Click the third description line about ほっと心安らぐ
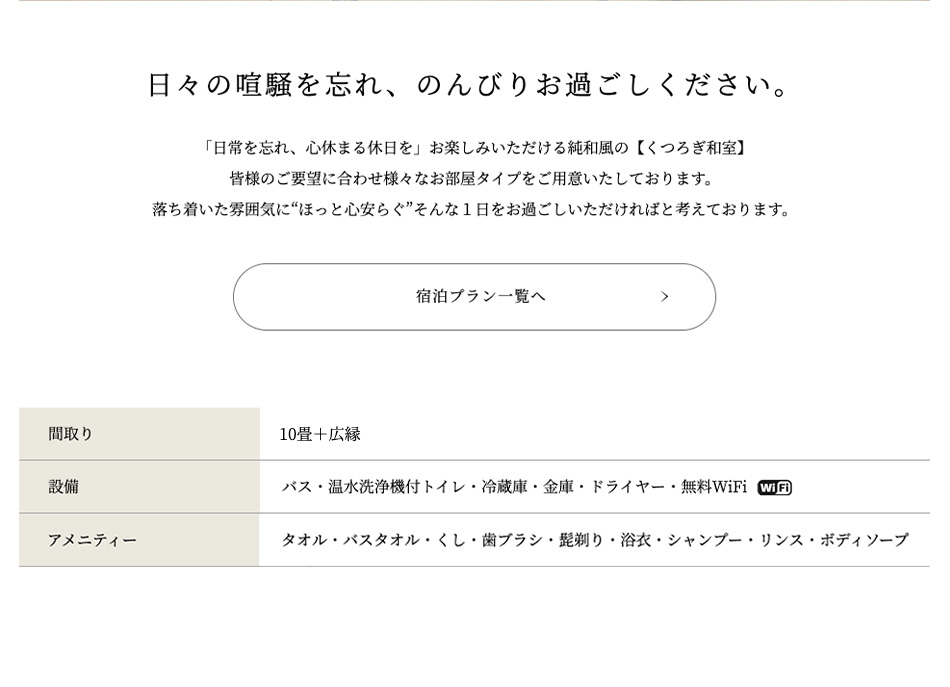Viewport: 950px width, 687px height. pyautogui.click(x=472, y=210)
